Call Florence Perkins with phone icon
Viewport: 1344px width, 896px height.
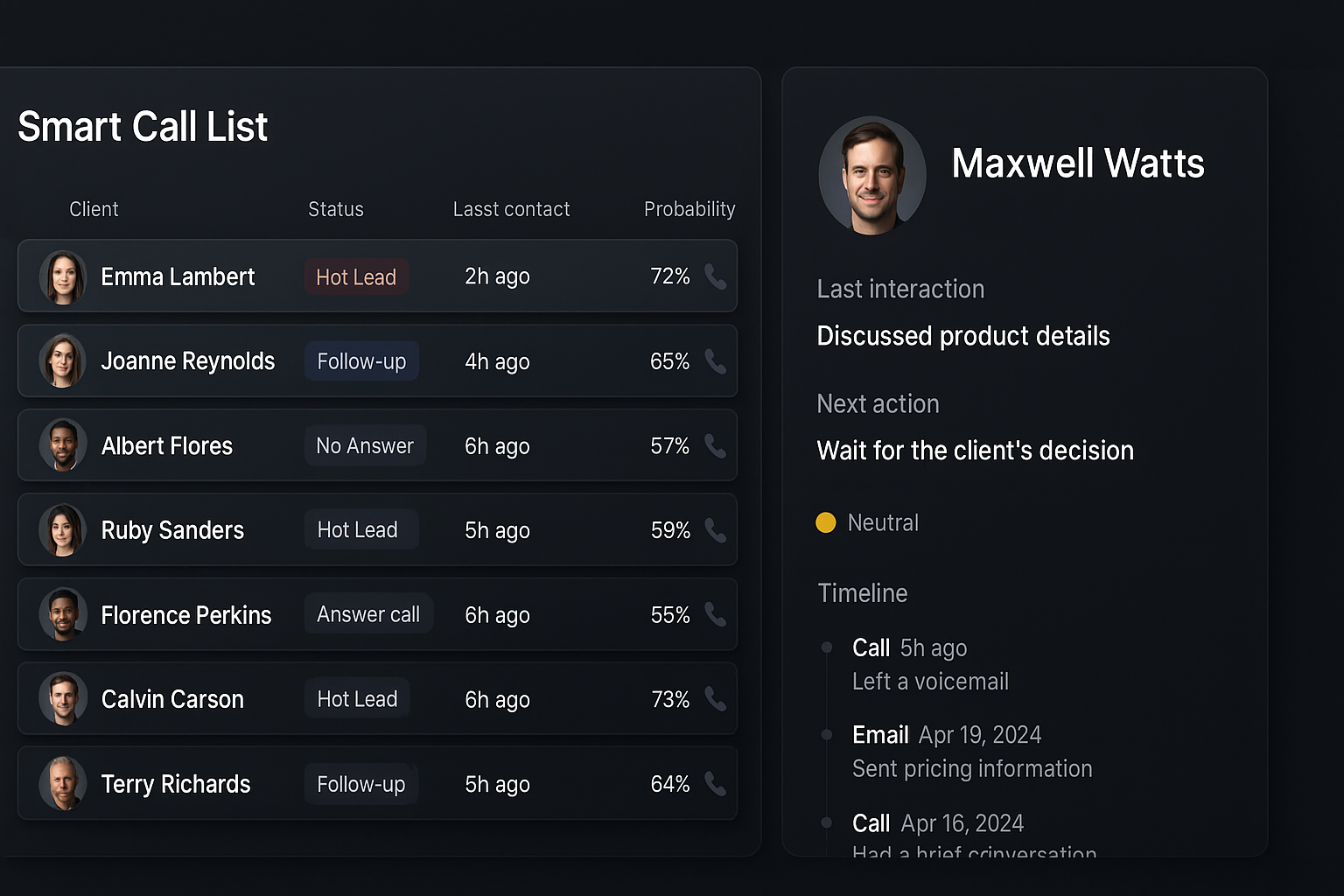(715, 615)
